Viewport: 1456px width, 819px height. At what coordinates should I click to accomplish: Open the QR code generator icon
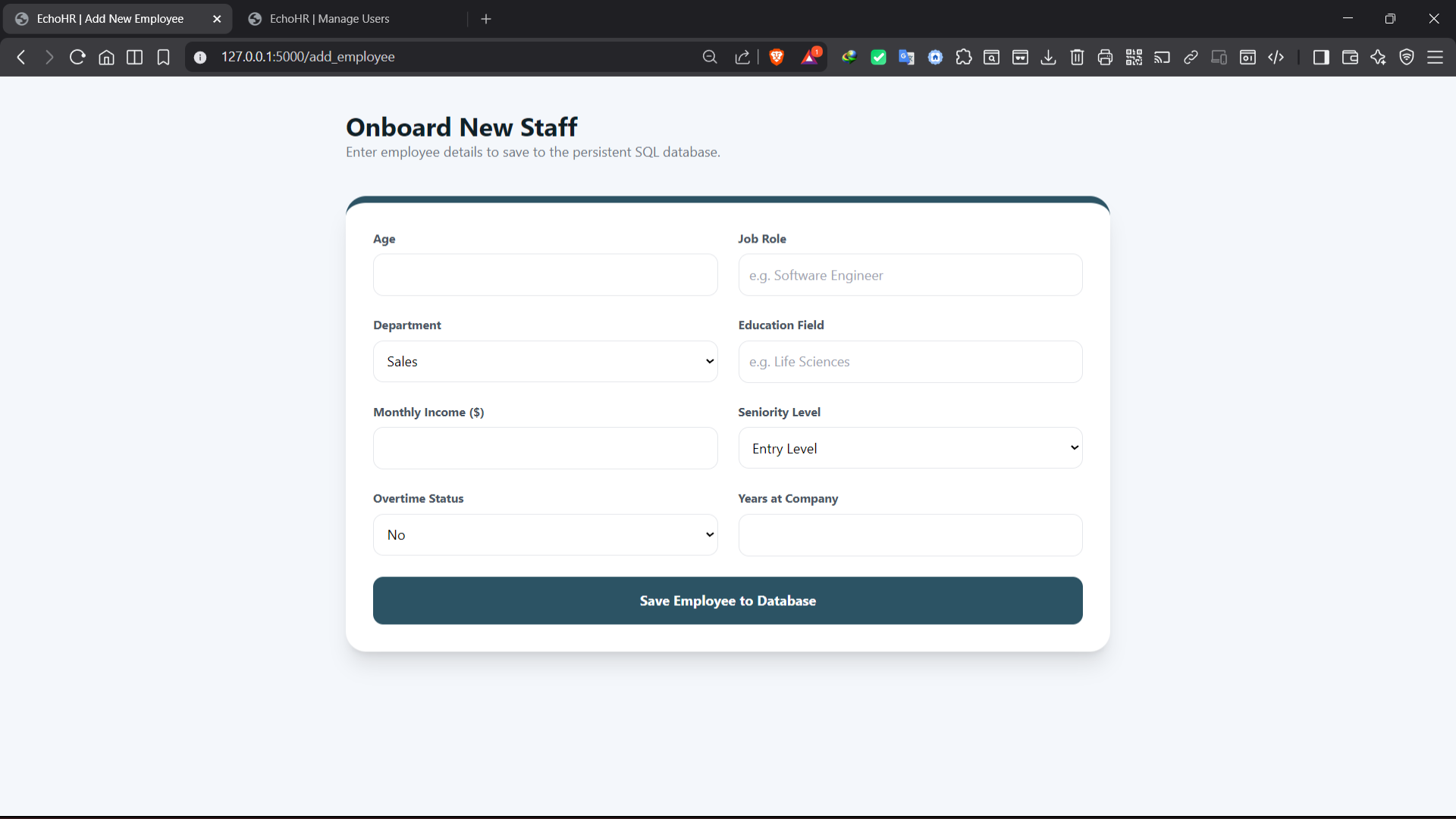(1134, 57)
